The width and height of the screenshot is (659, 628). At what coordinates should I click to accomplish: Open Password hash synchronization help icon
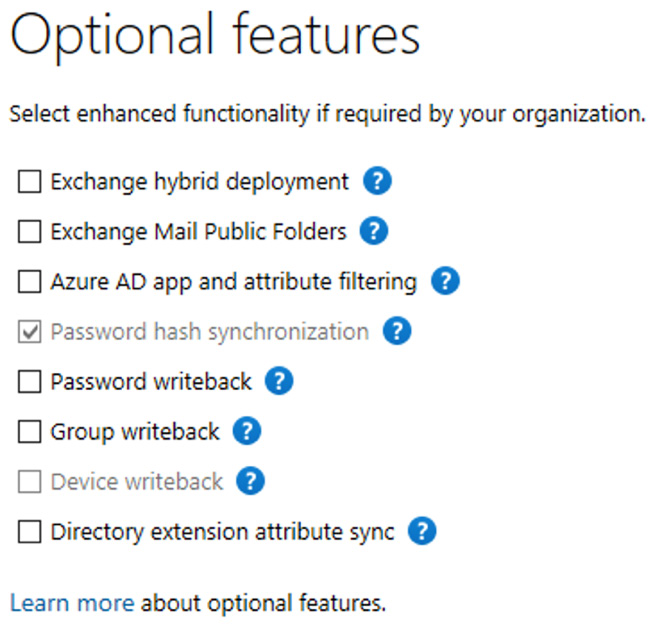397,331
